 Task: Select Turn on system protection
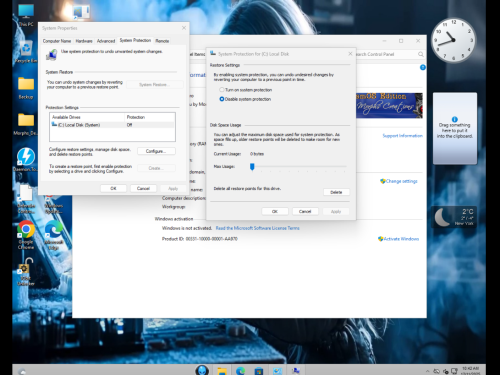[245, 90]
